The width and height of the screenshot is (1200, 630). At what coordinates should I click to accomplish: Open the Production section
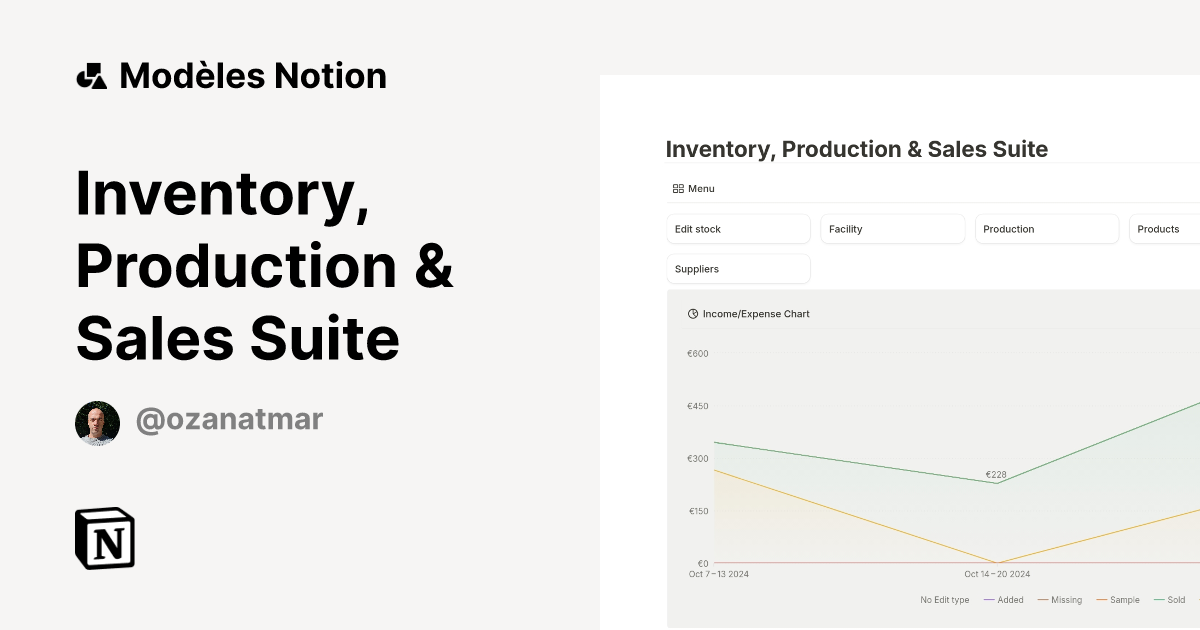point(1046,228)
